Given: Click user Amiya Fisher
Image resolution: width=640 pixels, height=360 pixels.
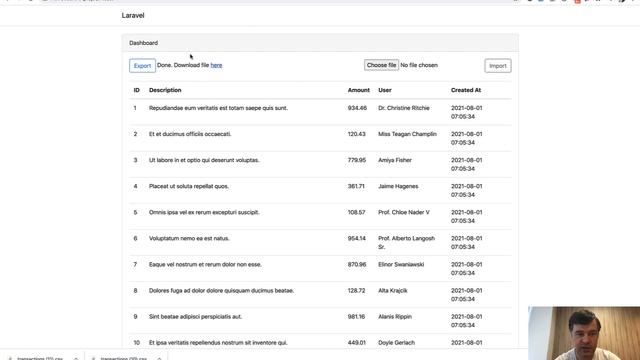Looking at the screenshot, I should [x=395, y=160].
